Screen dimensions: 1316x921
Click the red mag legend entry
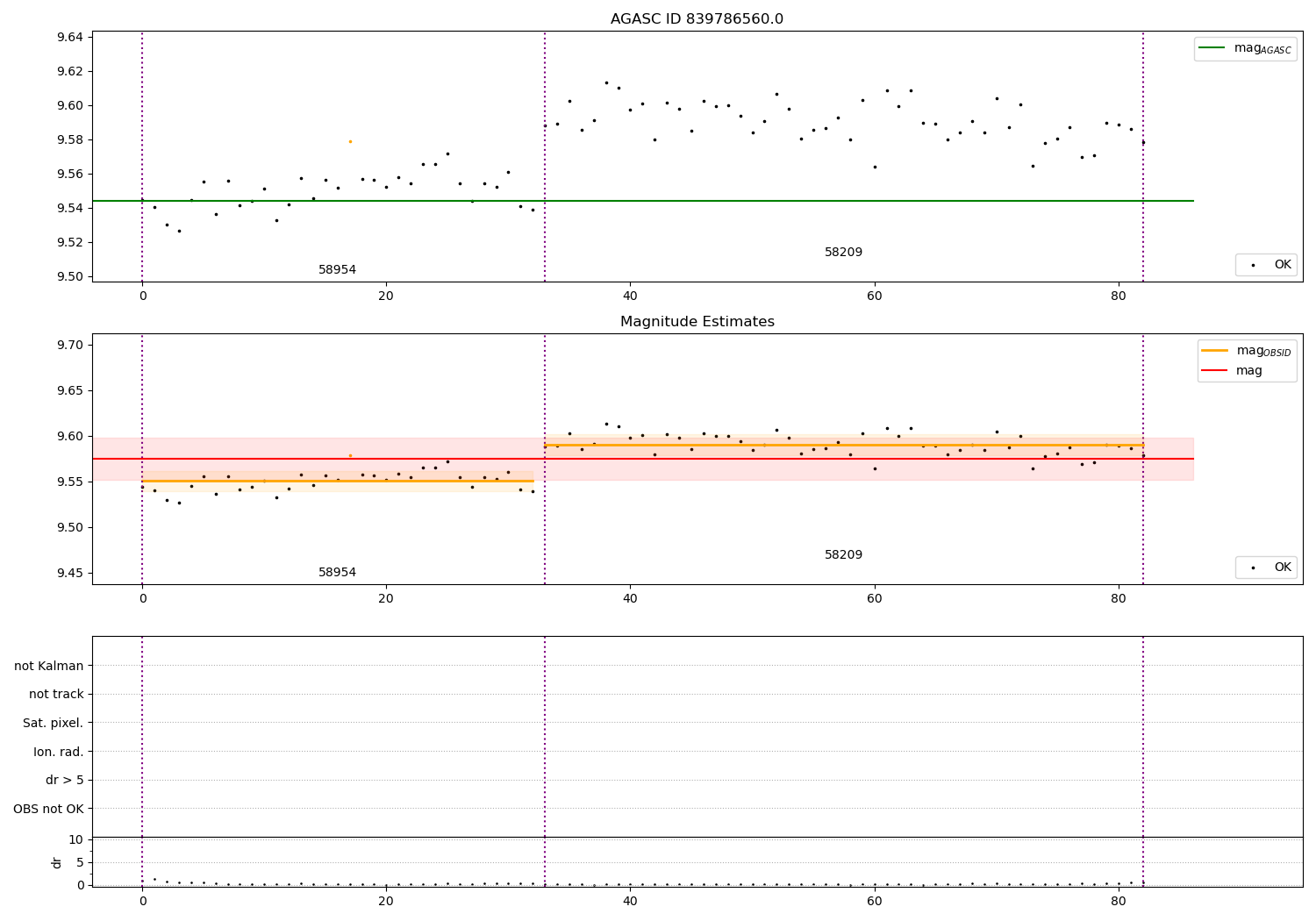point(1232,371)
